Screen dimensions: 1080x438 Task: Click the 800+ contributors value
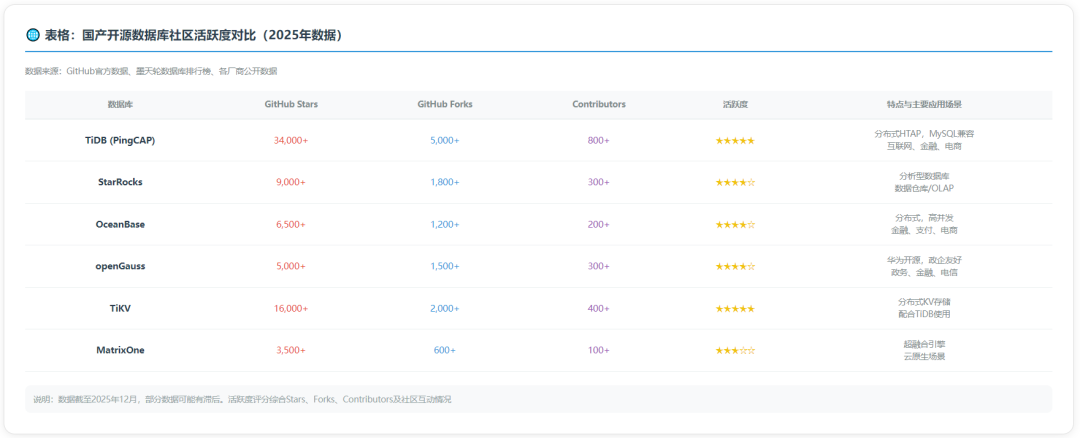pyautogui.click(x=599, y=140)
